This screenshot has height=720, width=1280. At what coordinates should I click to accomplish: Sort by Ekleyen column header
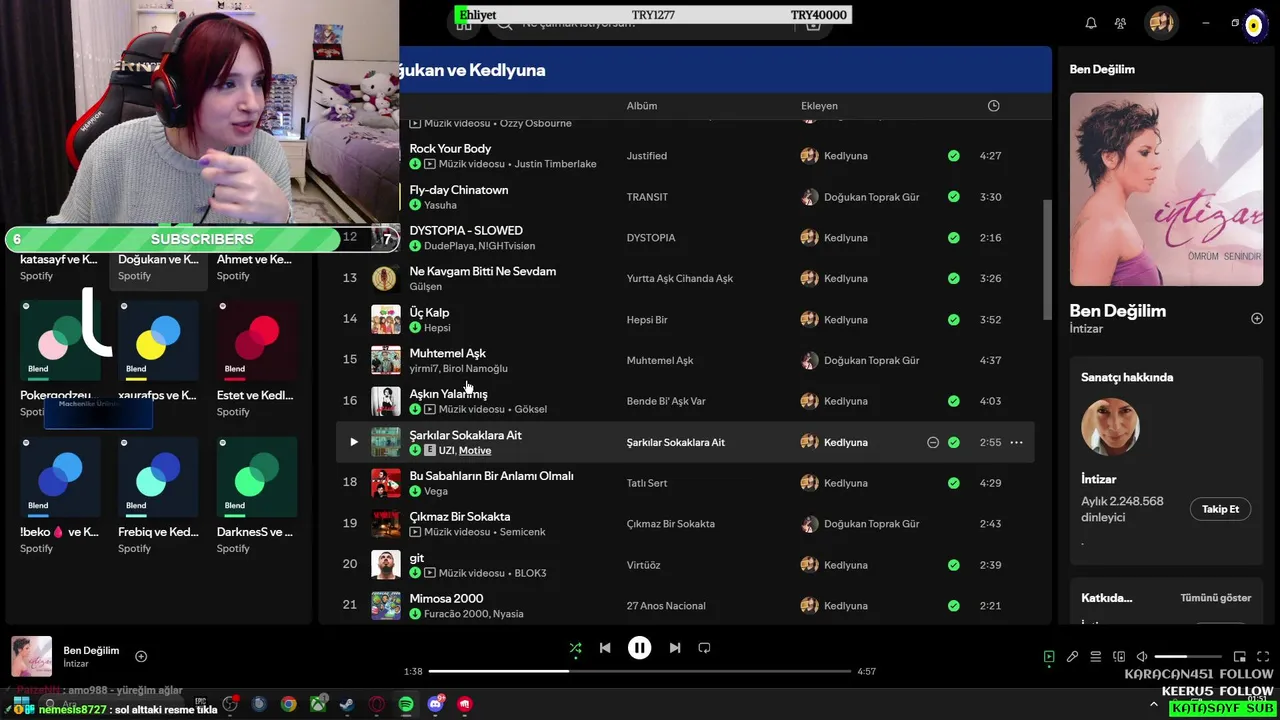[819, 106]
